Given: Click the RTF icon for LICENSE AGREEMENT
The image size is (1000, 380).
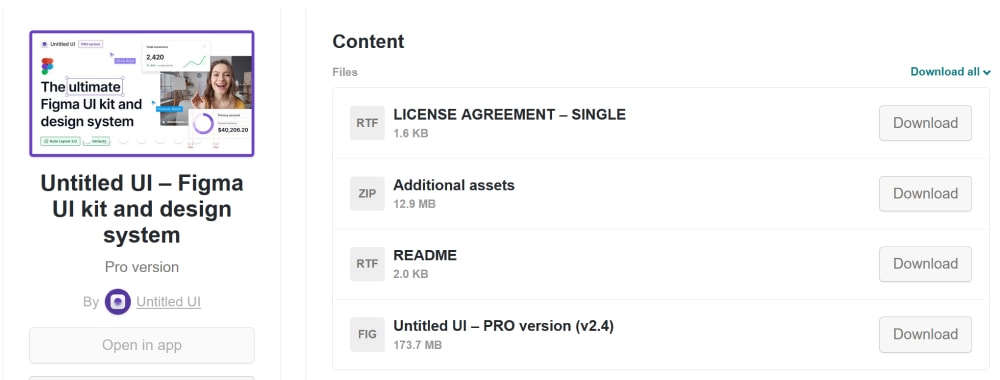Looking at the screenshot, I should (x=367, y=123).
